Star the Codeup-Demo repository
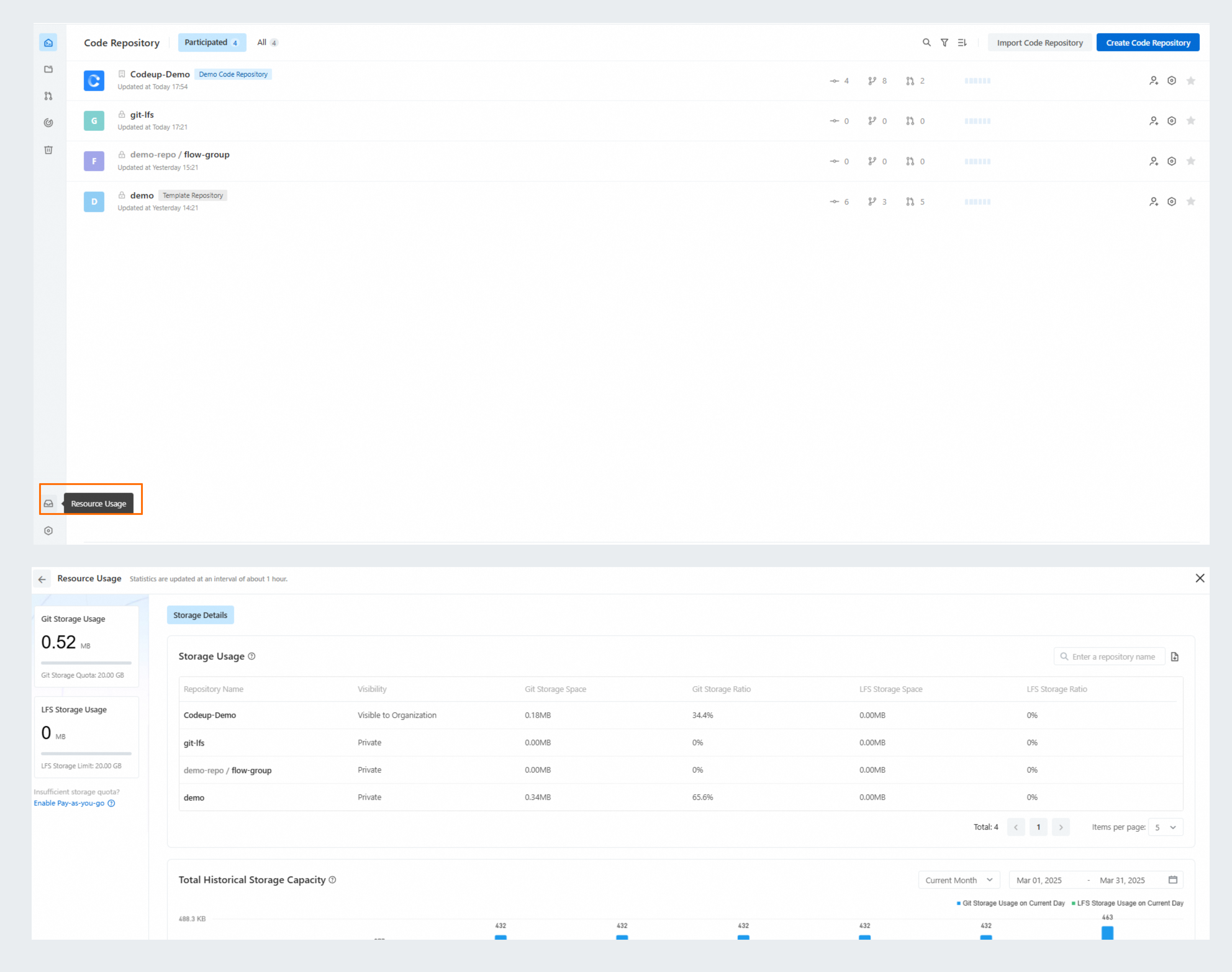The height and width of the screenshot is (972, 1232). pos(1190,81)
